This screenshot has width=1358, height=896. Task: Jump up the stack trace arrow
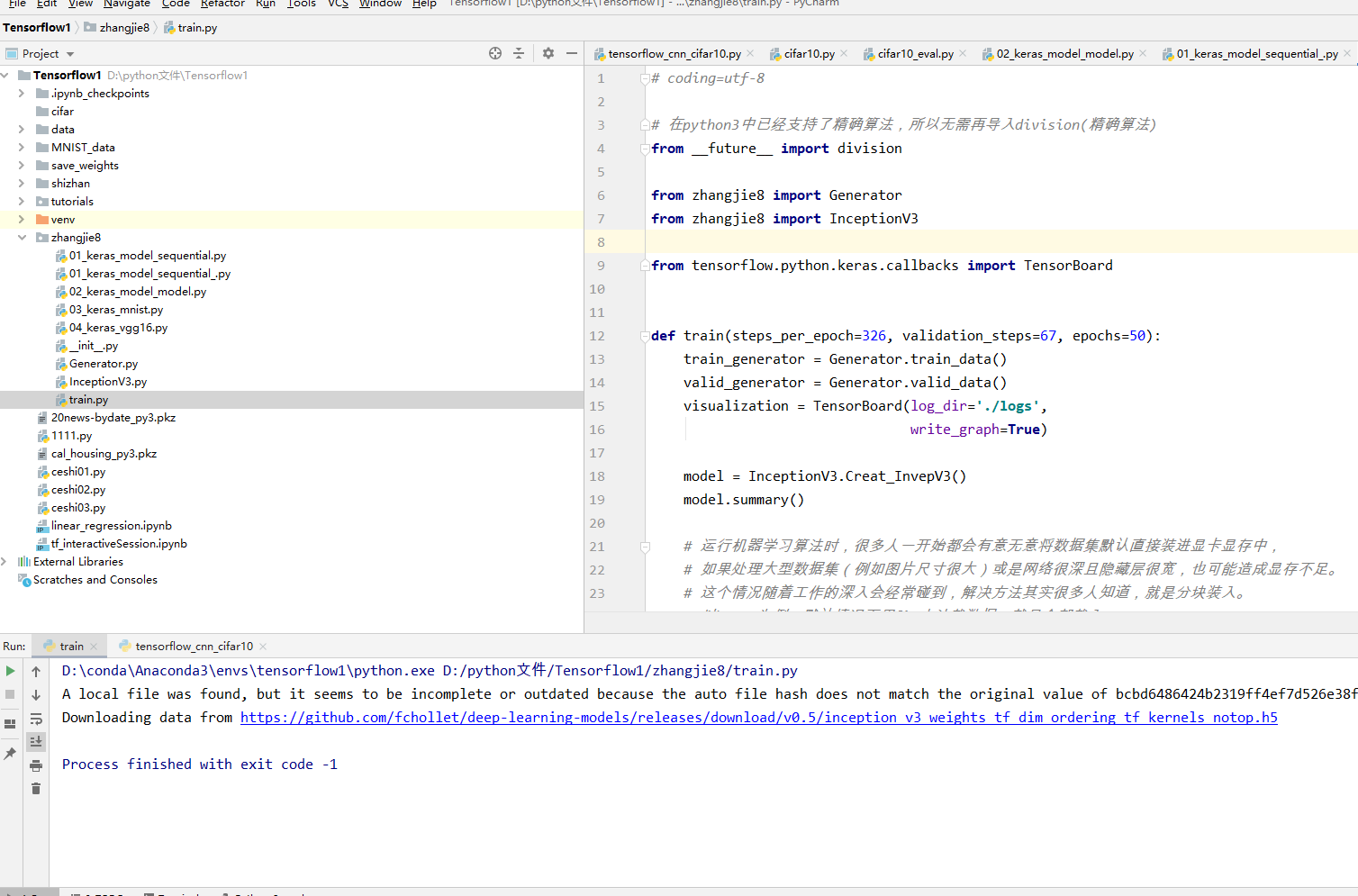36,671
